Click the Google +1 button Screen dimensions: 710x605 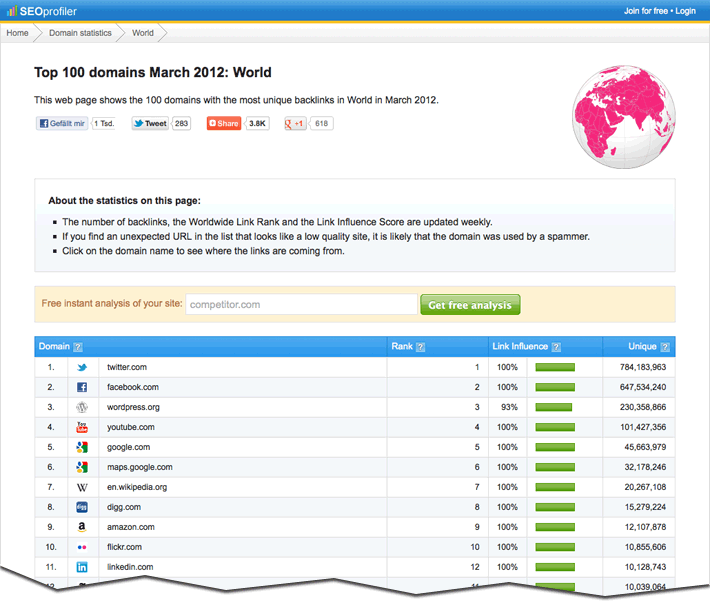click(x=295, y=123)
